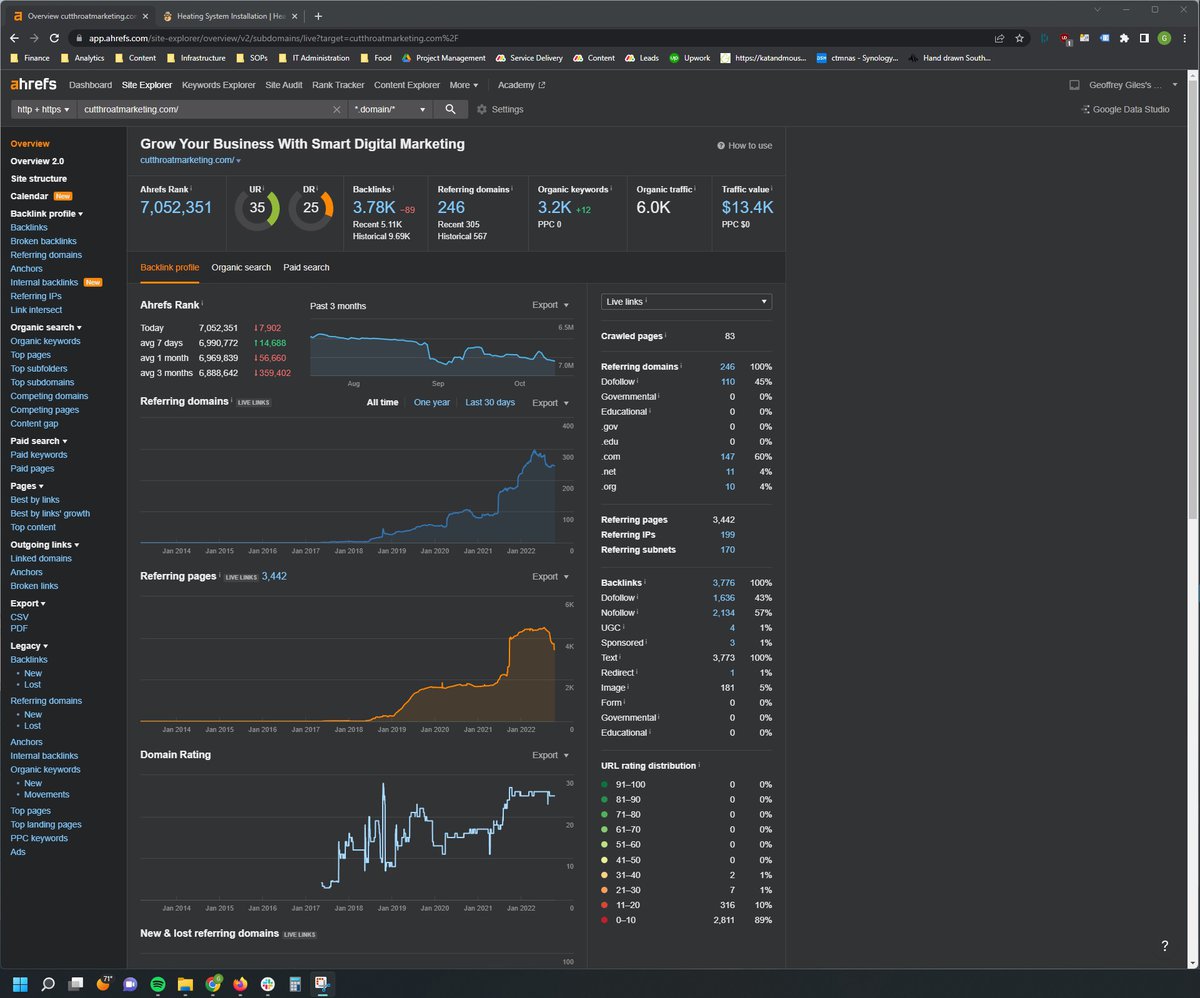Click info icon next to Ahrefs Rank metric
Image resolution: width=1200 pixels, height=998 pixels.
point(191,187)
